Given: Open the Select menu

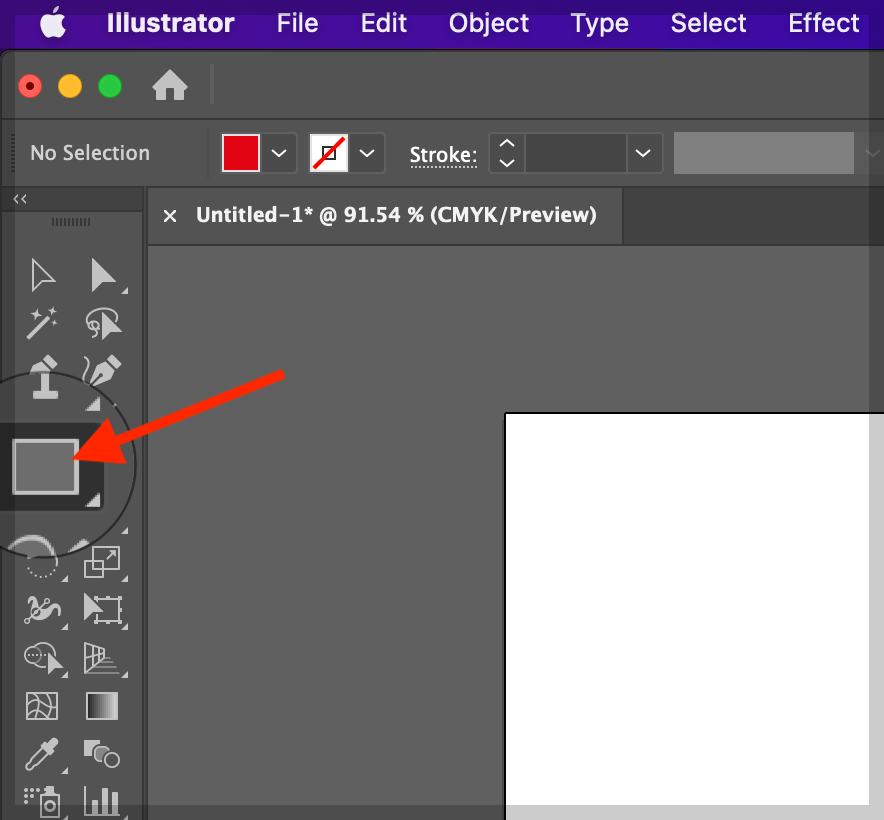Looking at the screenshot, I should [708, 24].
